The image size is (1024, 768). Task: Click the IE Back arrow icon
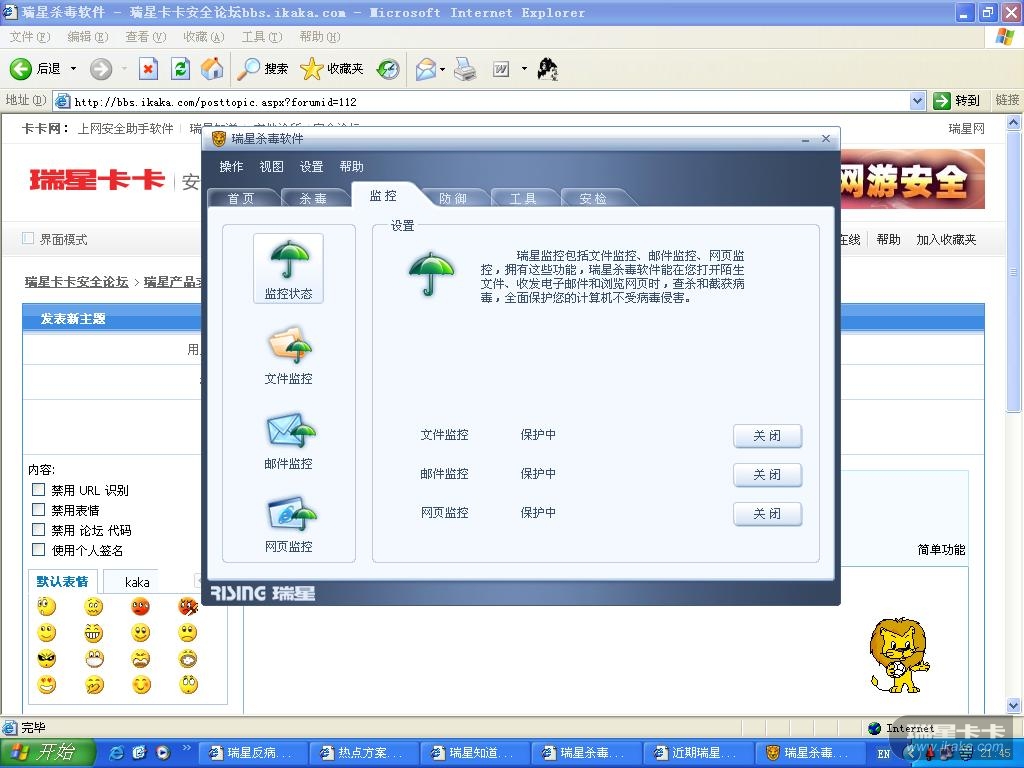pos(21,69)
